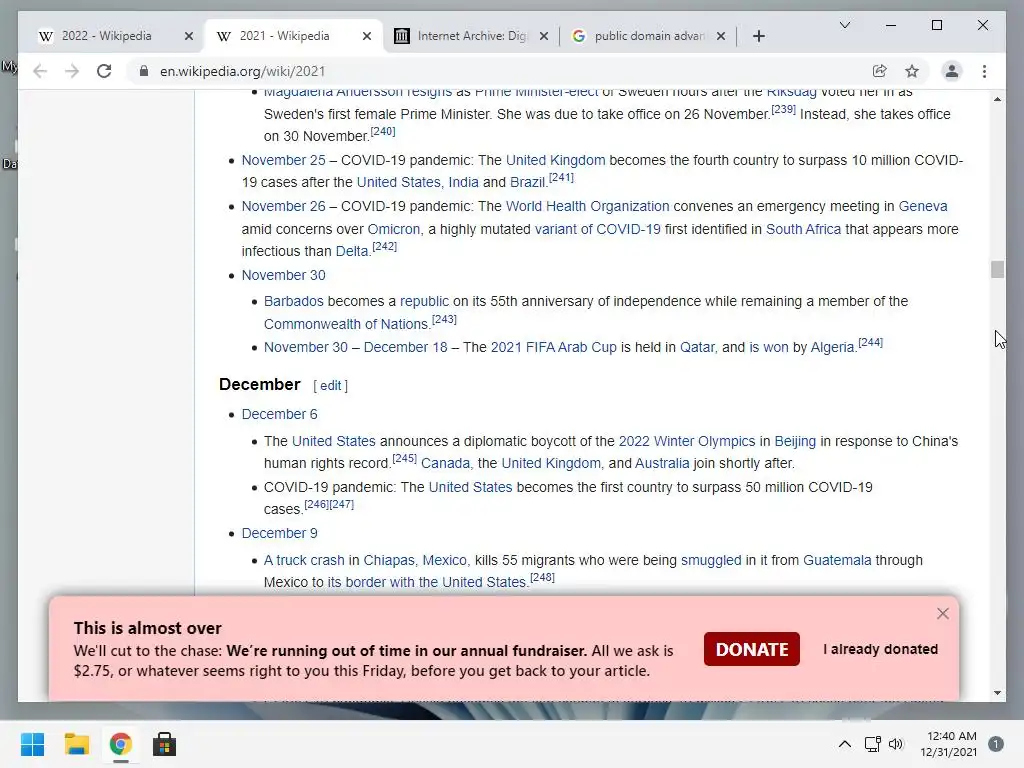Open the Qatar link
The height and width of the screenshot is (768, 1024).
(697, 347)
